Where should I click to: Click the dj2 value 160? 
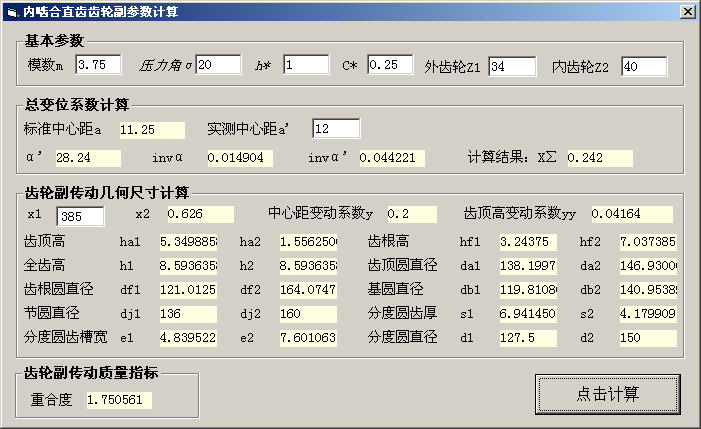pyautogui.click(x=308, y=314)
